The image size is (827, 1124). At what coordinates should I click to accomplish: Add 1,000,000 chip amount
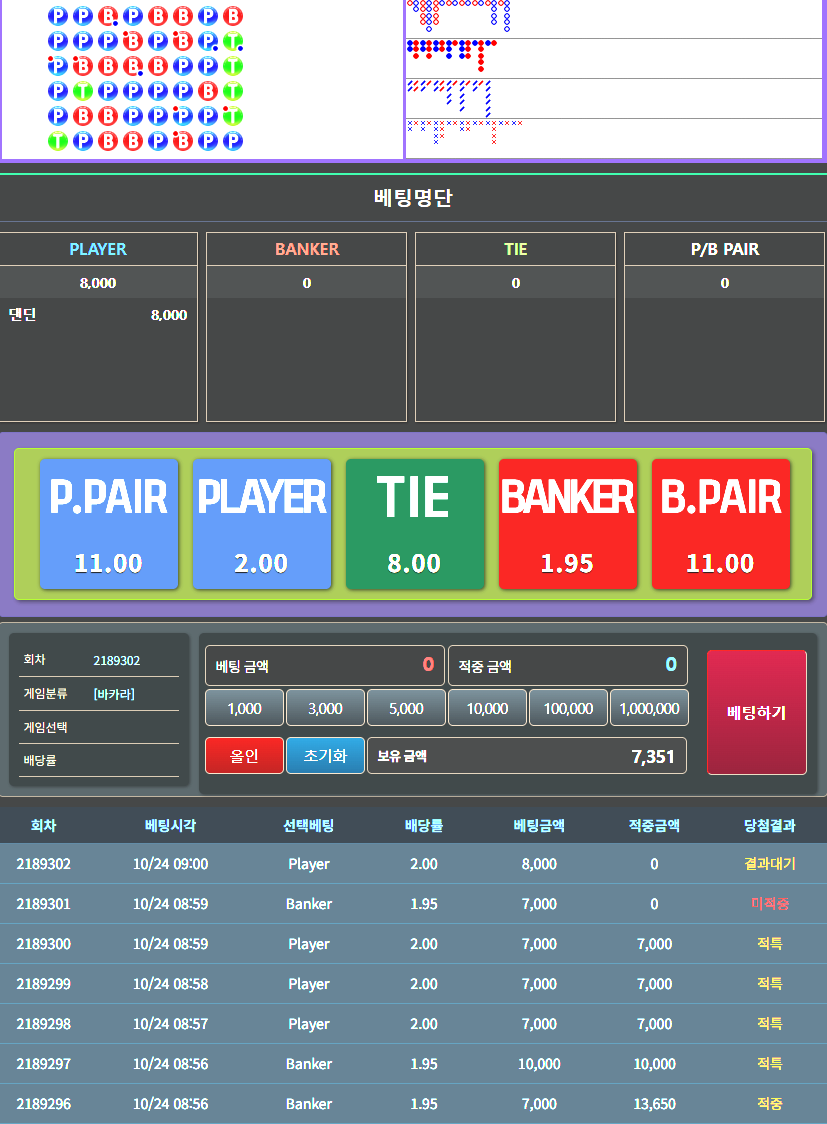coord(649,708)
